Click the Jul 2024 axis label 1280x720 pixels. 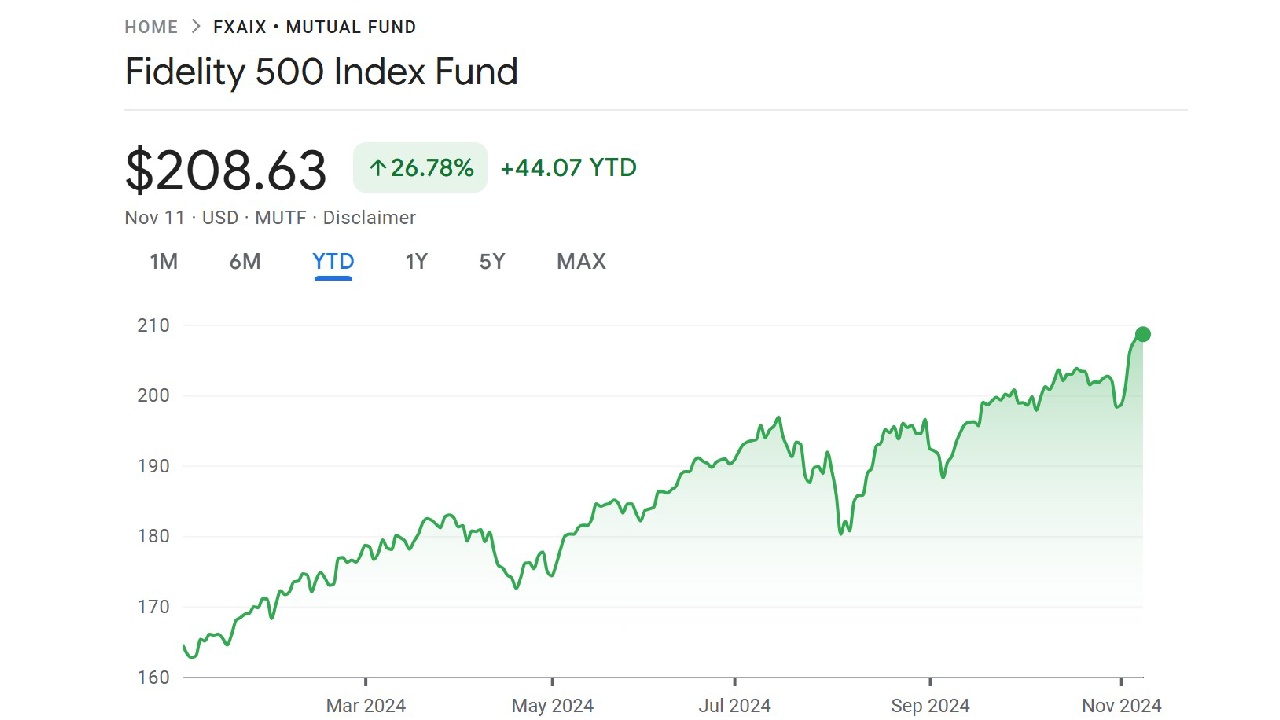(x=735, y=706)
